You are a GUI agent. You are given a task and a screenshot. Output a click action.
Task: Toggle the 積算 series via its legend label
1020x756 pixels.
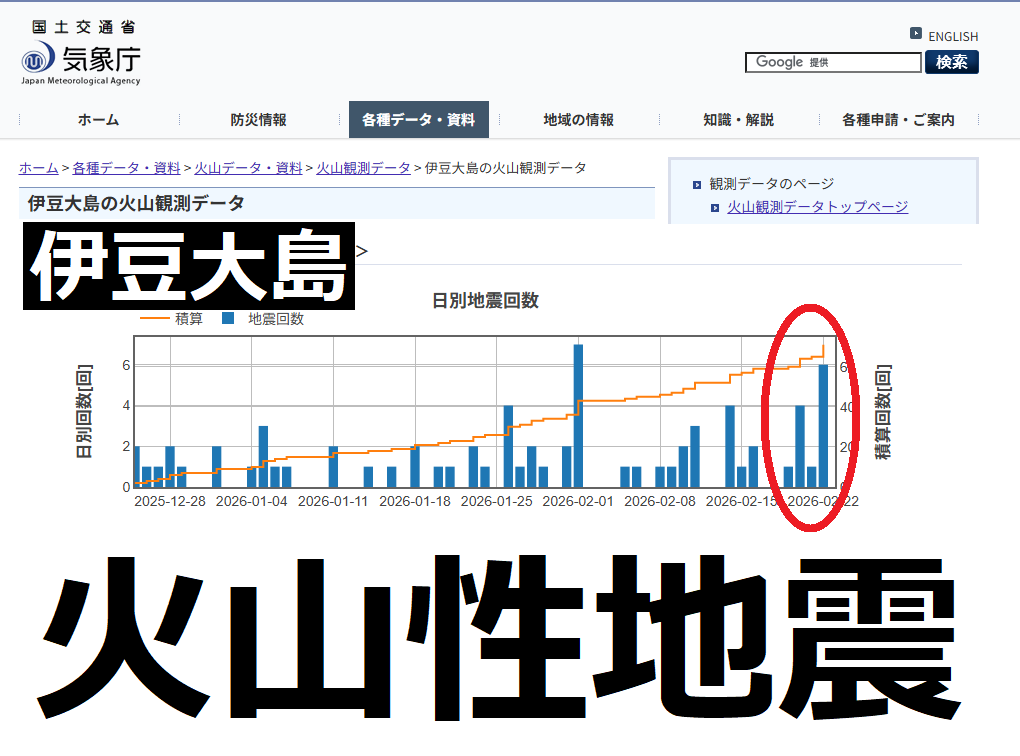click(x=189, y=319)
